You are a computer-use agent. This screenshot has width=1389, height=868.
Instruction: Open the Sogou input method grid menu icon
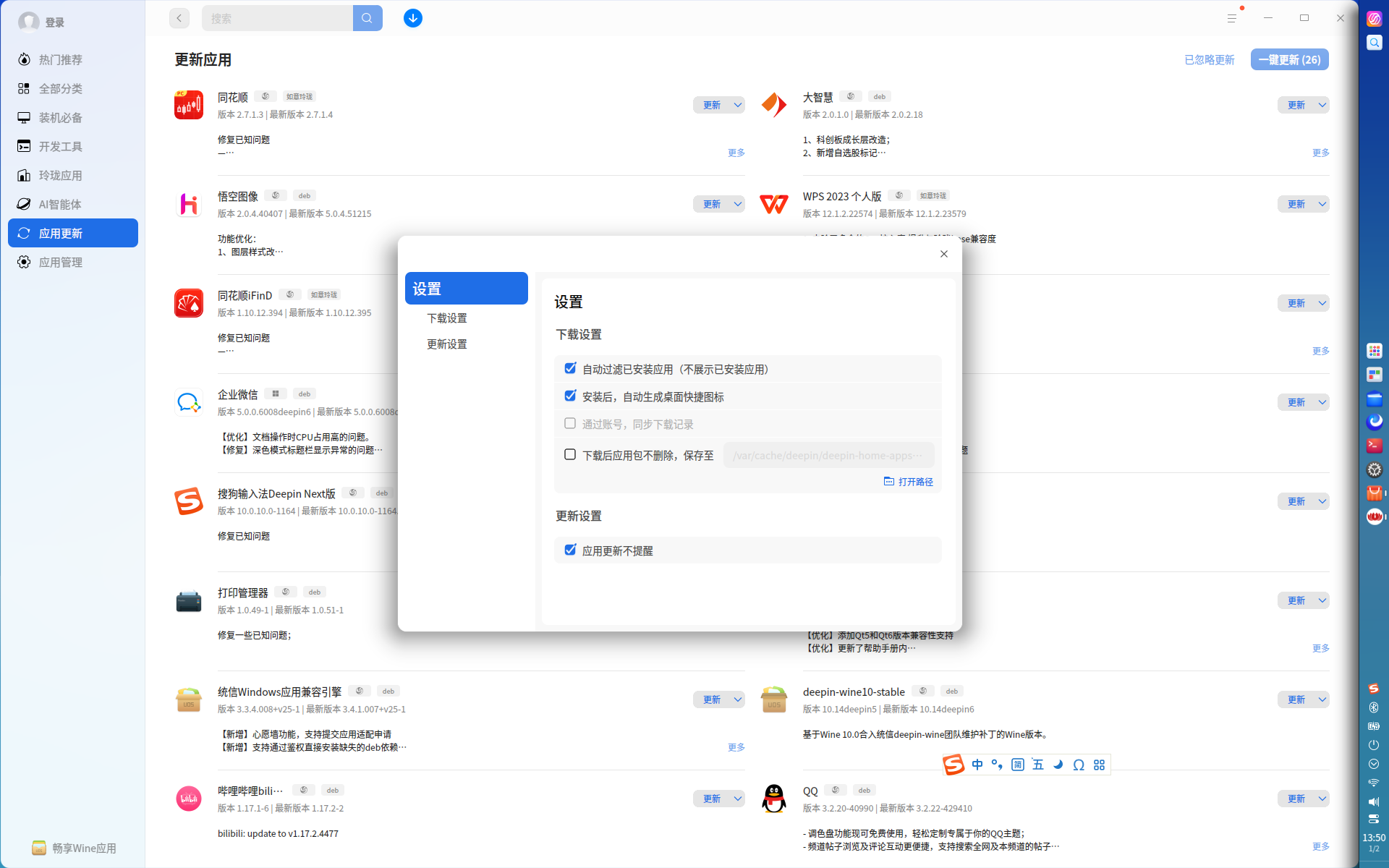click(x=1099, y=764)
